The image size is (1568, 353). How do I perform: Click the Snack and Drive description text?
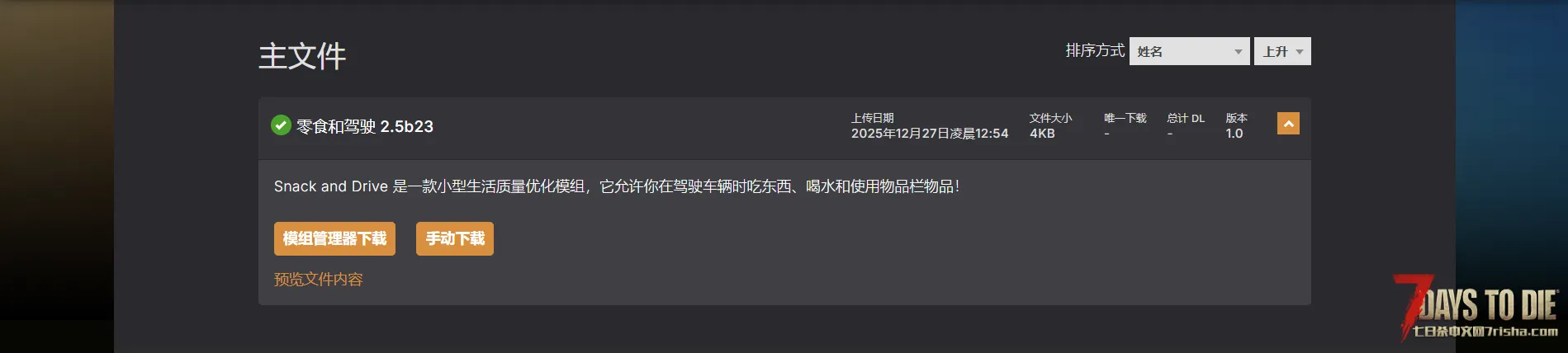(x=617, y=186)
